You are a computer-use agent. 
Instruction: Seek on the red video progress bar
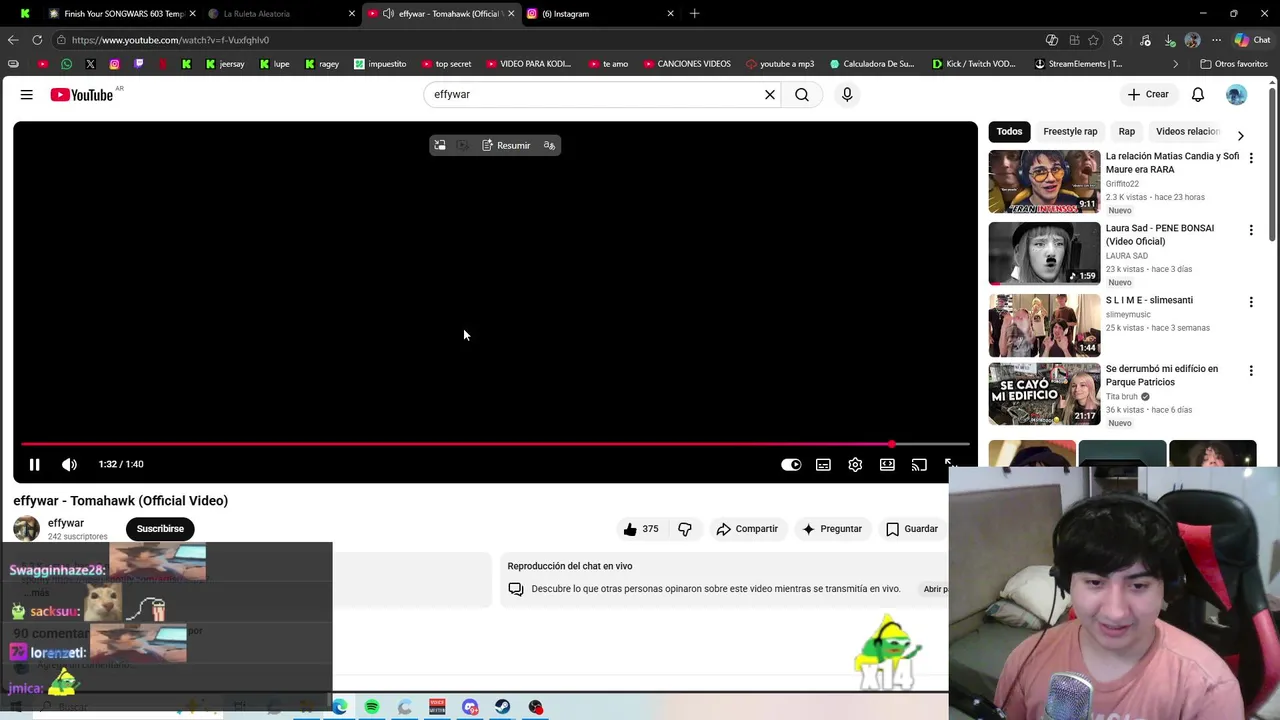pyautogui.click(x=495, y=444)
